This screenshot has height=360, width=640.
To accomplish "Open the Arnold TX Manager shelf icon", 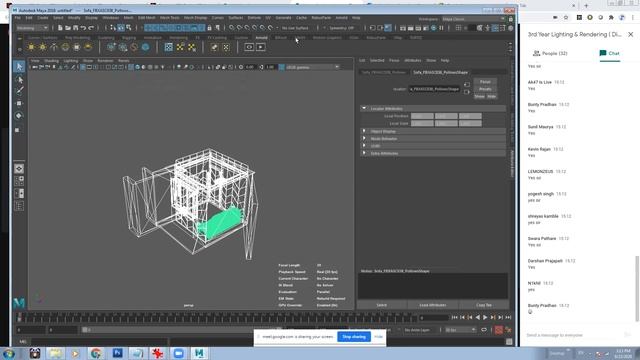I will tap(169, 47).
